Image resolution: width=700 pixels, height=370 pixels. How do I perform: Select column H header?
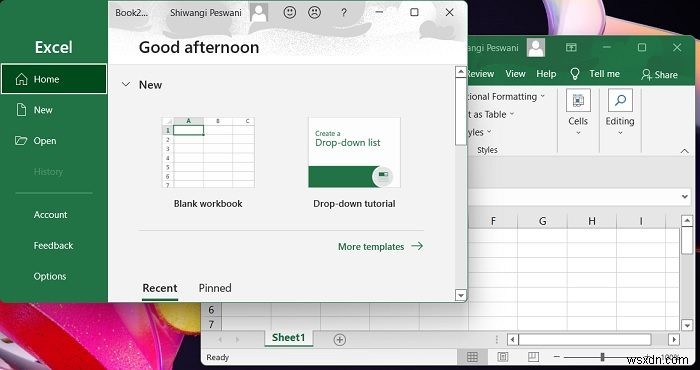592,221
